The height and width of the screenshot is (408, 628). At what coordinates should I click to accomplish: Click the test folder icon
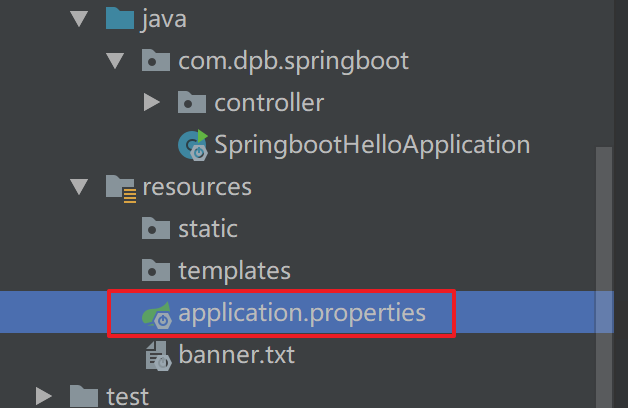(84, 396)
